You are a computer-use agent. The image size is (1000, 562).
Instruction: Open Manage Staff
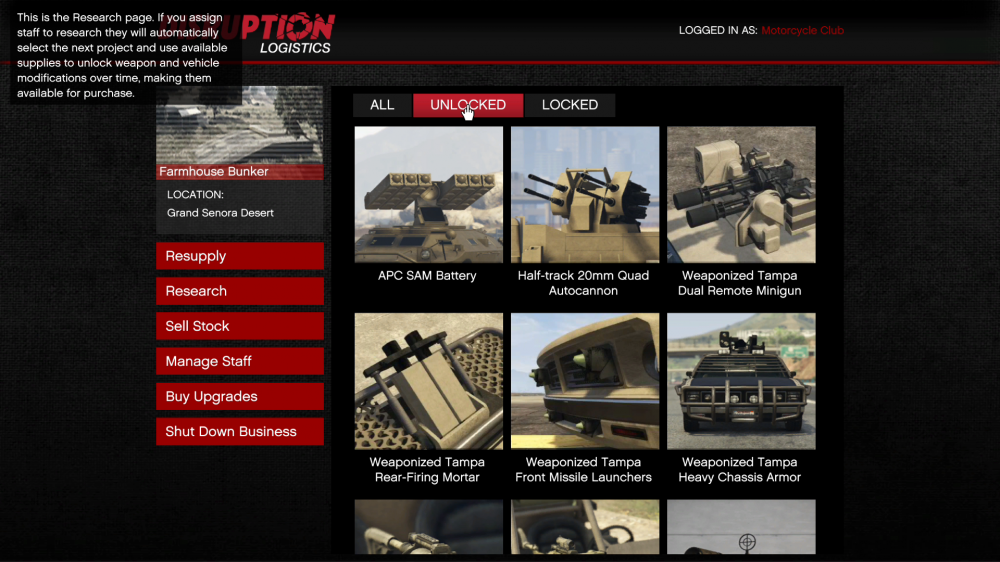[240, 361]
